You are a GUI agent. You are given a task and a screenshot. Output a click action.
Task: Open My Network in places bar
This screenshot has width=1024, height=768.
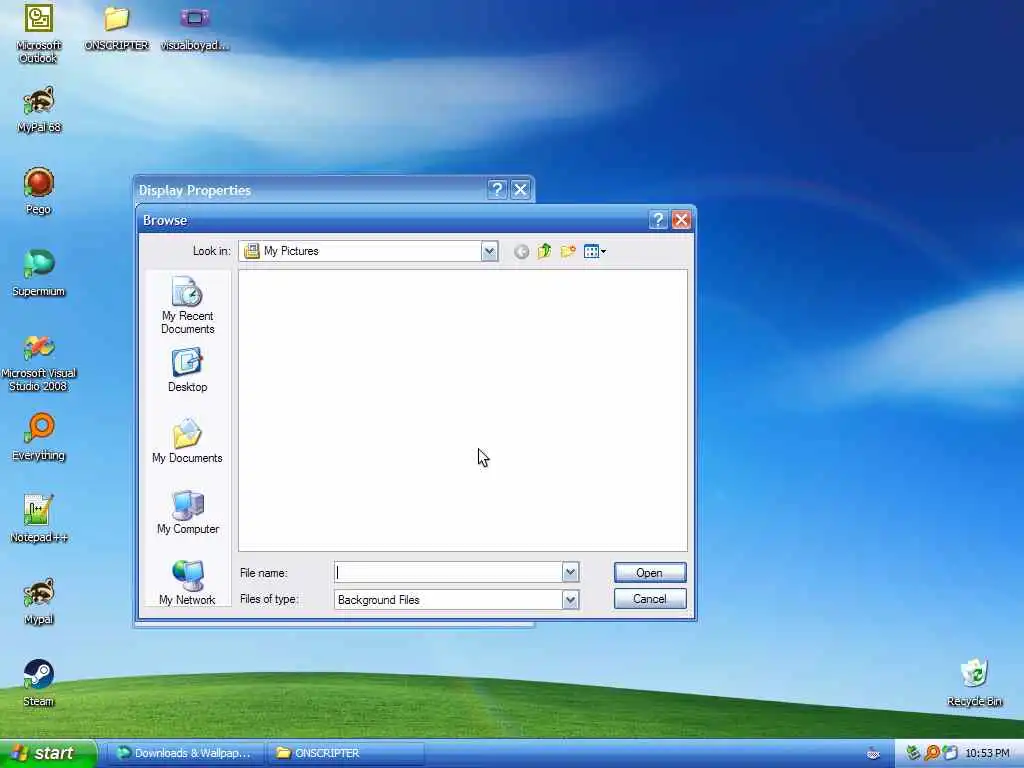(187, 583)
